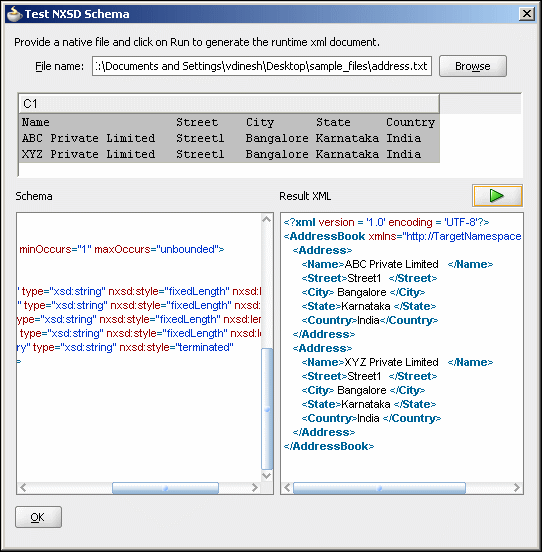The width and height of the screenshot is (542, 552).
Task: Close the Test NXSD Schema dialog
Action: (x=527, y=14)
